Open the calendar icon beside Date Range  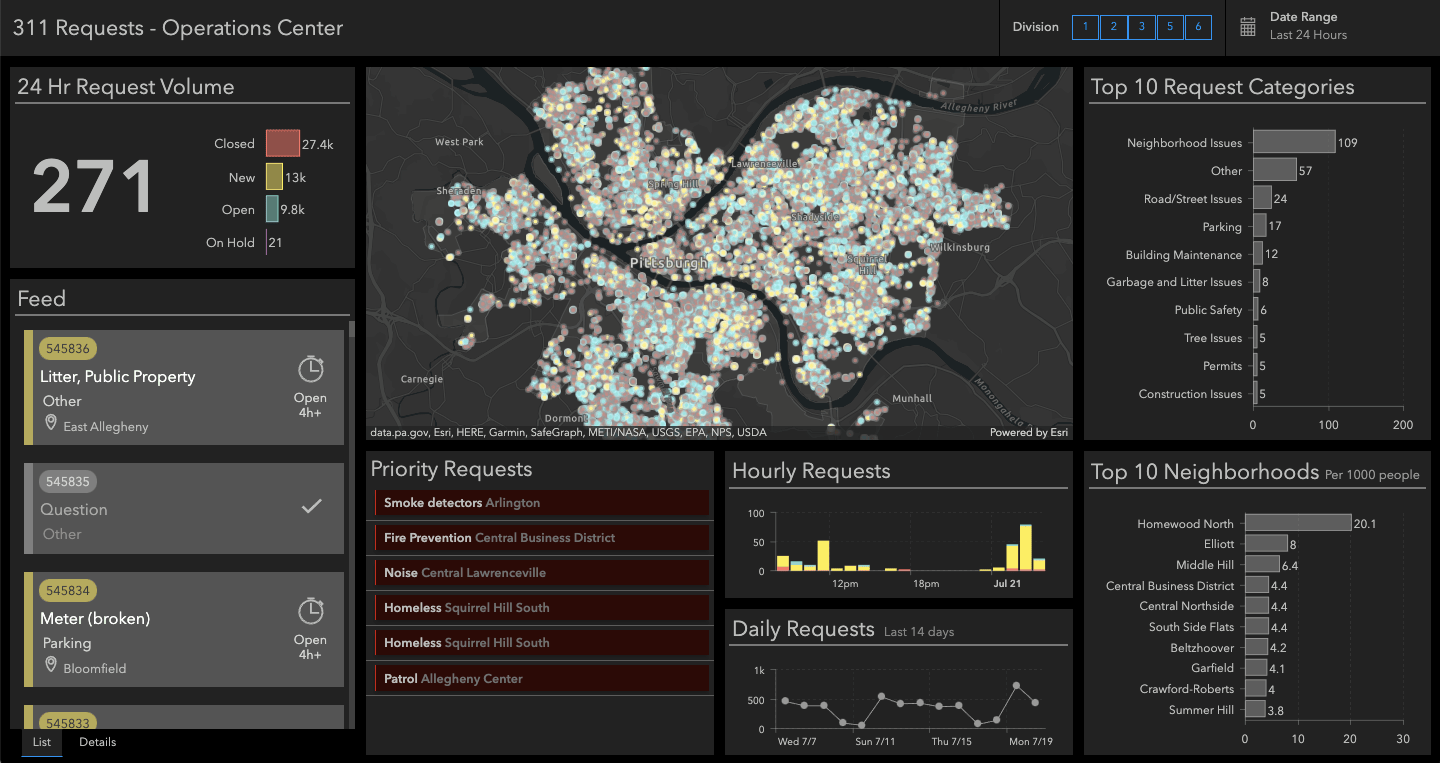coord(1247,26)
